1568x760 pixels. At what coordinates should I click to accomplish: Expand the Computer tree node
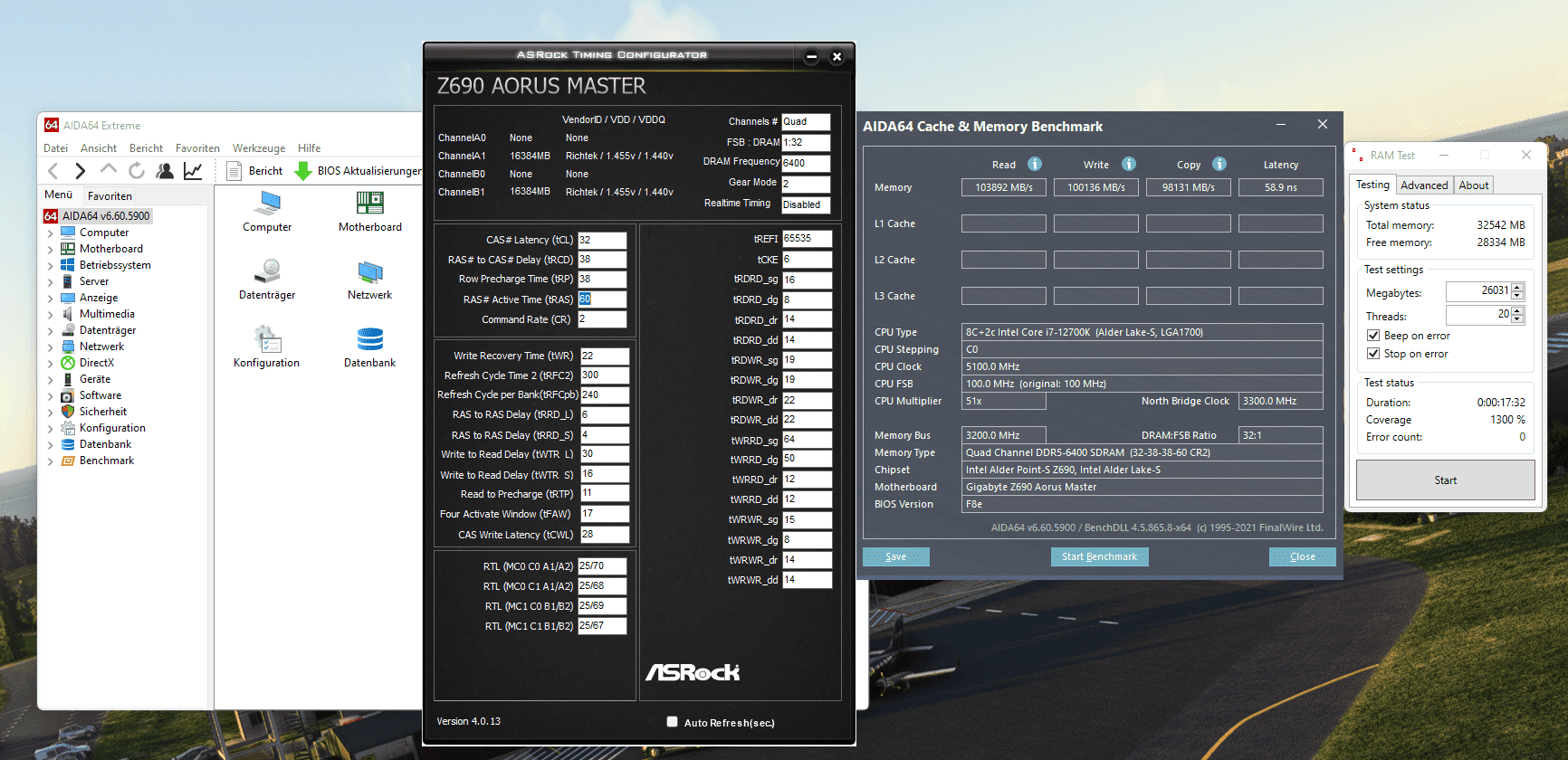[x=50, y=233]
